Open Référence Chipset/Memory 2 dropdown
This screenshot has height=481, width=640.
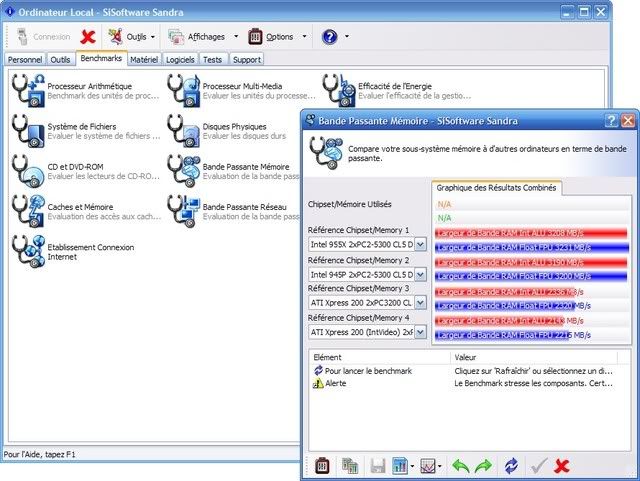click(420, 274)
